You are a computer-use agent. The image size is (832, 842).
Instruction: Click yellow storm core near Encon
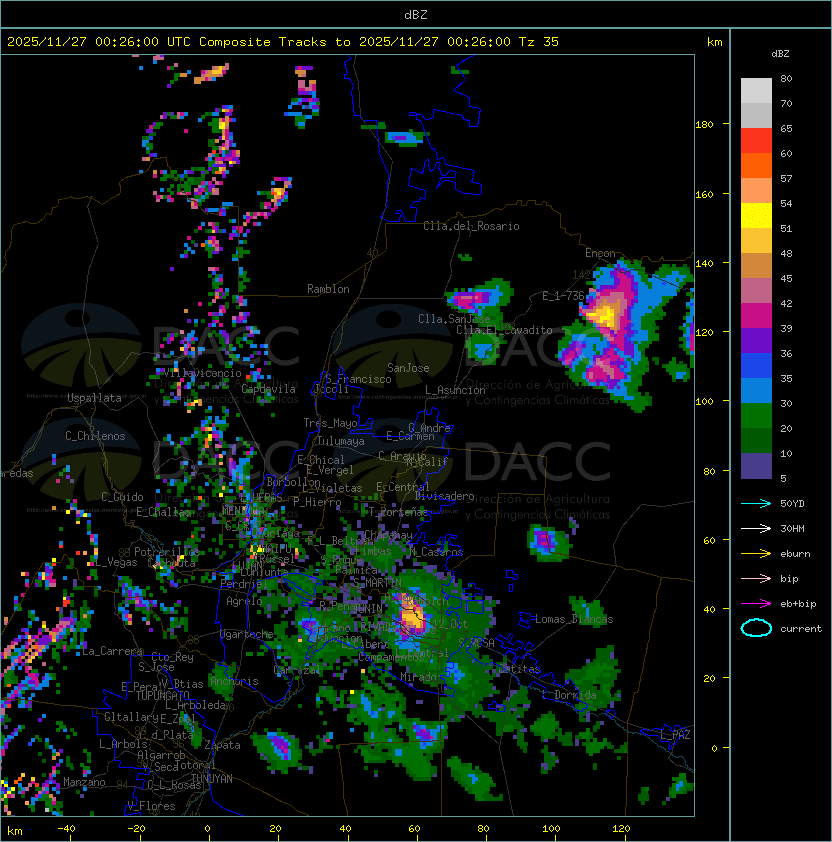[x=604, y=314]
